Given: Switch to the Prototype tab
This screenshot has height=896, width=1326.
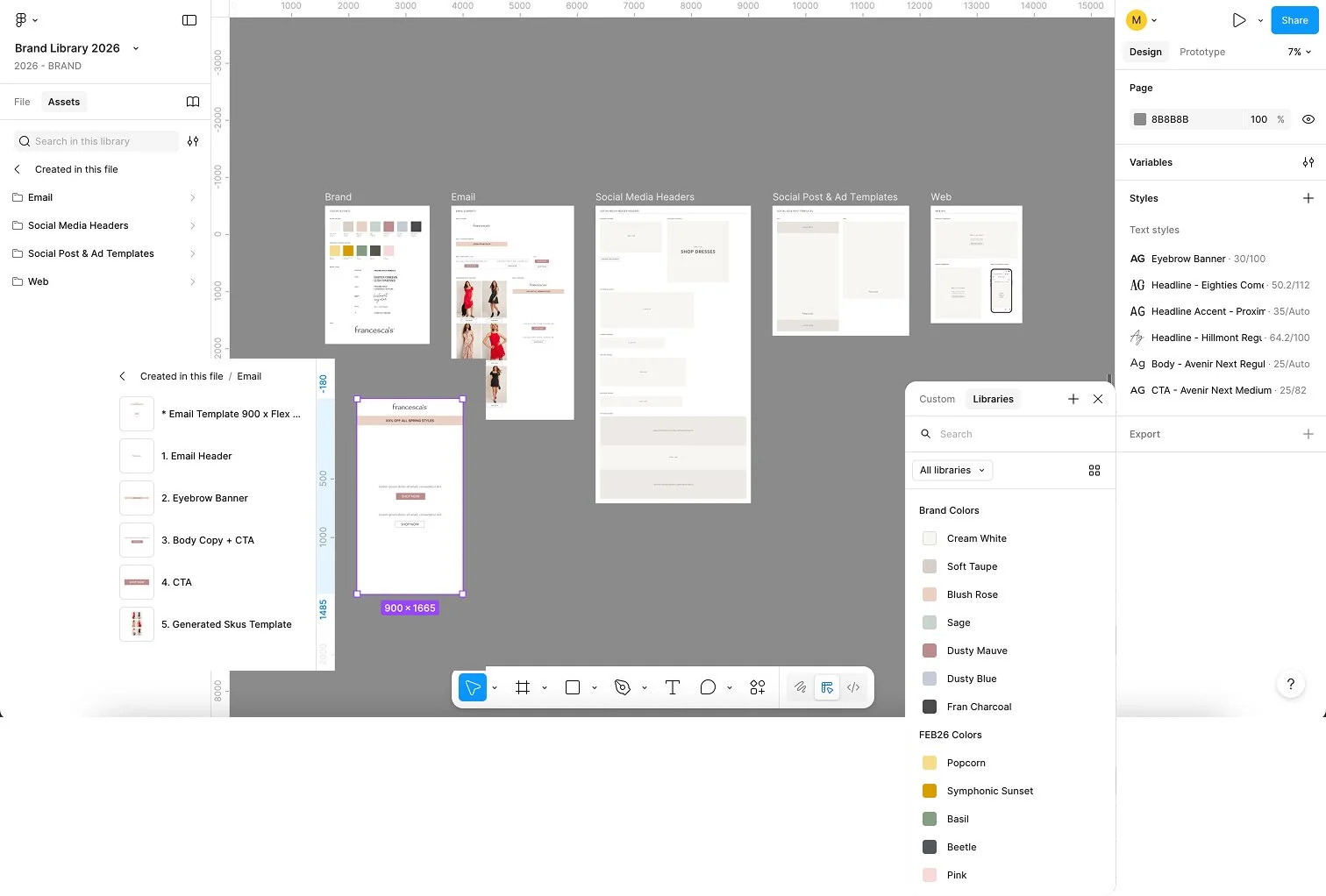Looking at the screenshot, I should tap(1201, 52).
